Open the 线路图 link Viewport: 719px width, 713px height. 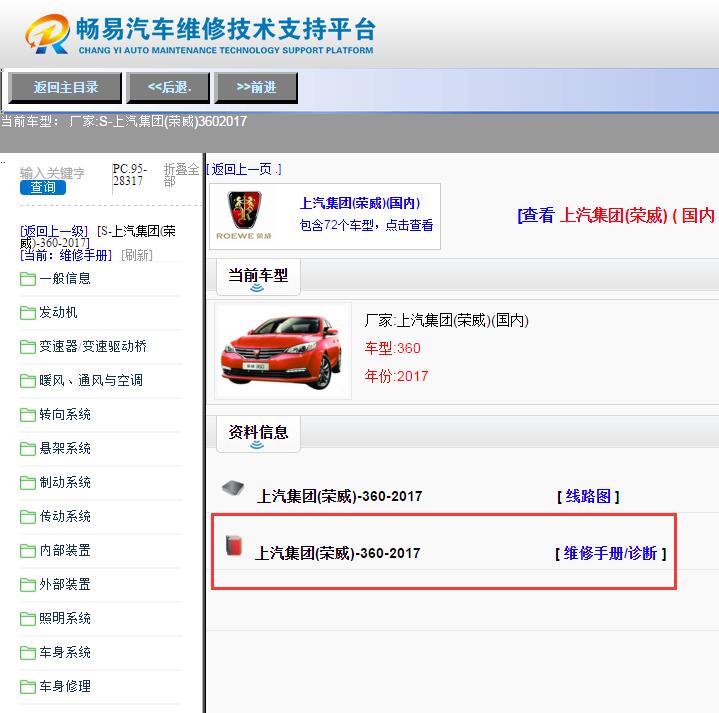point(588,496)
